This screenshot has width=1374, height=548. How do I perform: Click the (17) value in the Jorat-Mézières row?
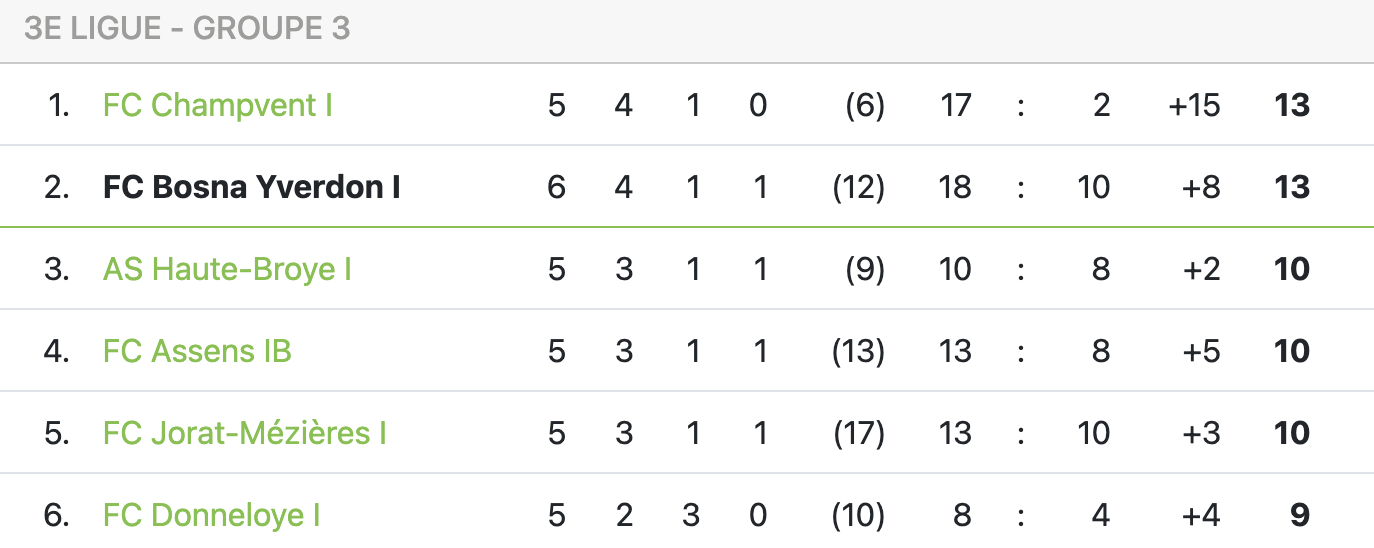(x=858, y=433)
